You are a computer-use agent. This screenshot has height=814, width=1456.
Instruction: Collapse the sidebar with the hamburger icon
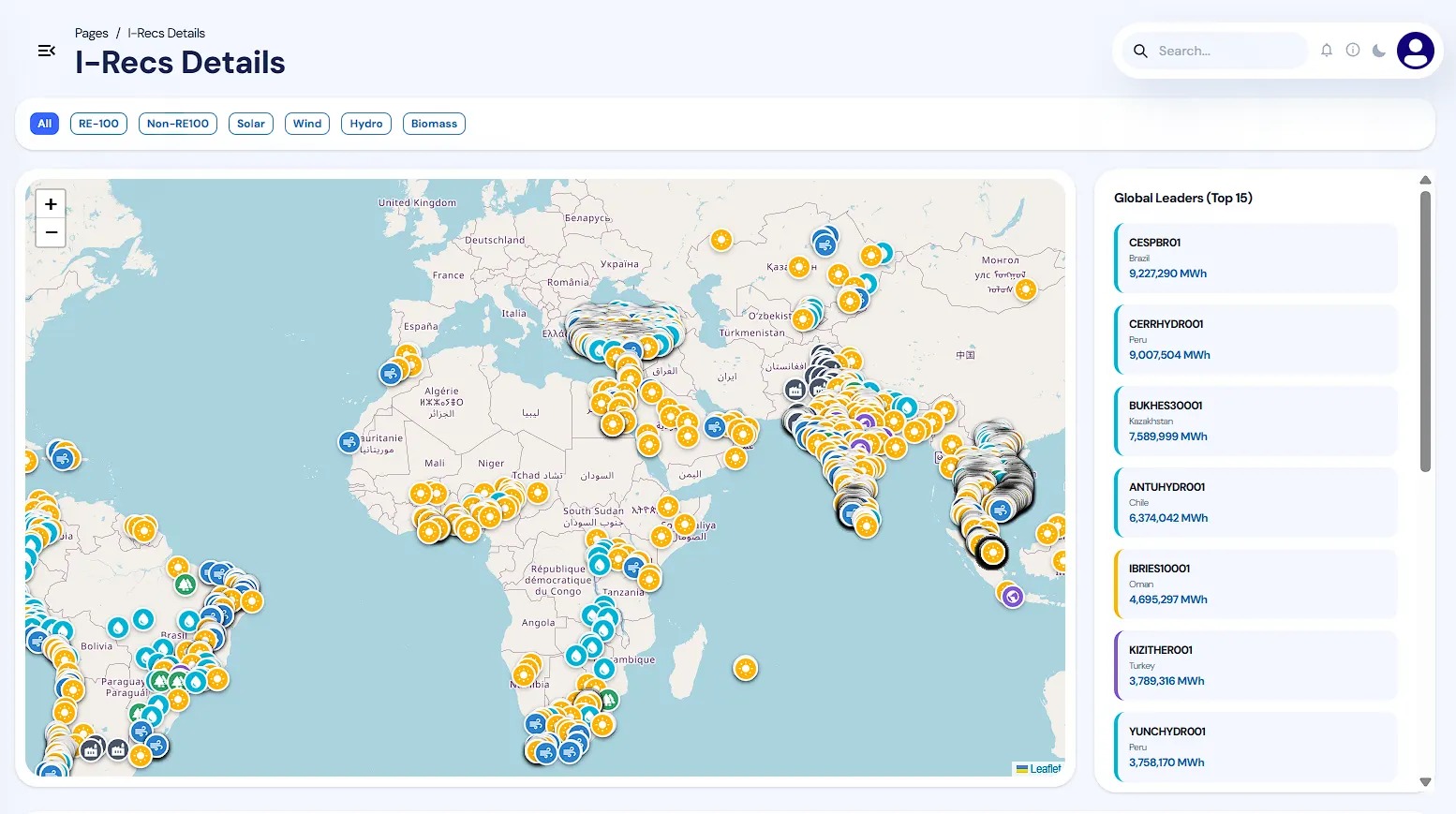pyautogui.click(x=46, y=51)
